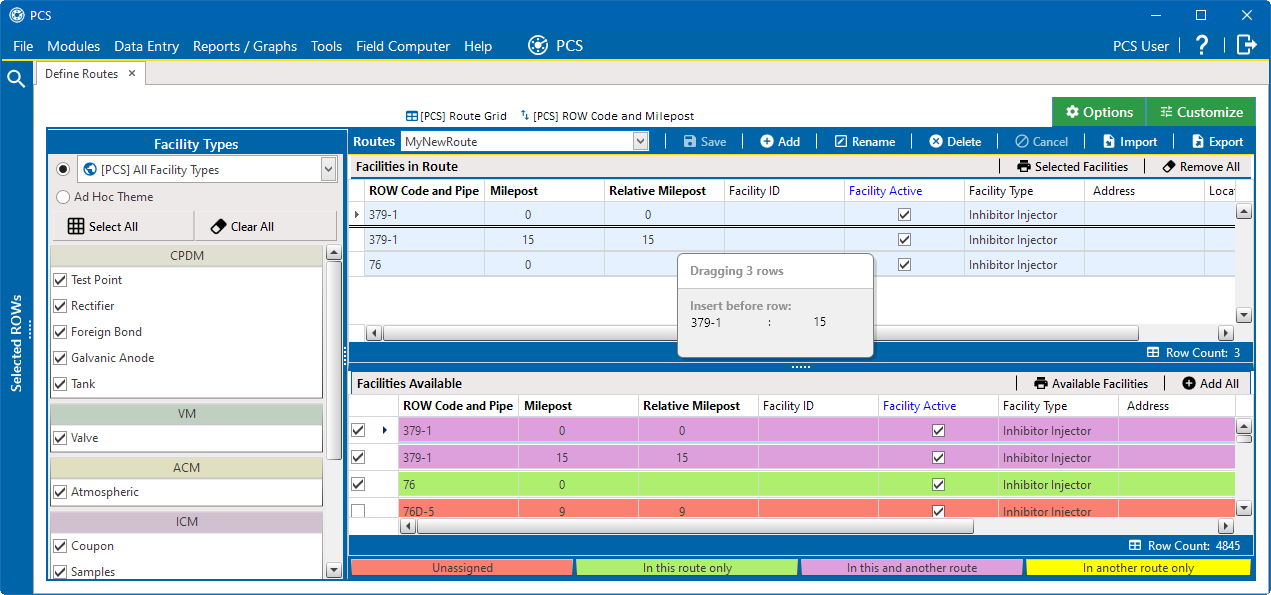The image size is (1271, 595).
Task: Uncheck the Samples checkbox
Action: [x=60, y=572]
